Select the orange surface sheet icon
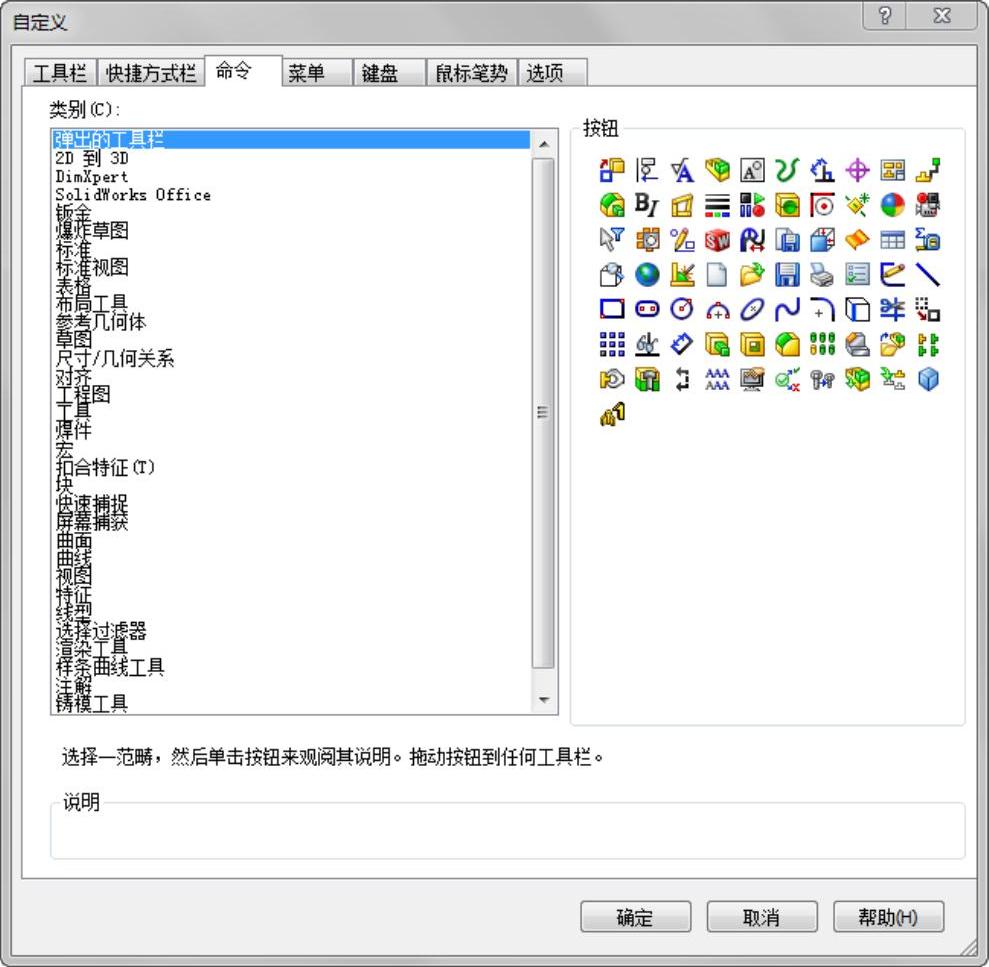989x967 pixels. point(857,240)
